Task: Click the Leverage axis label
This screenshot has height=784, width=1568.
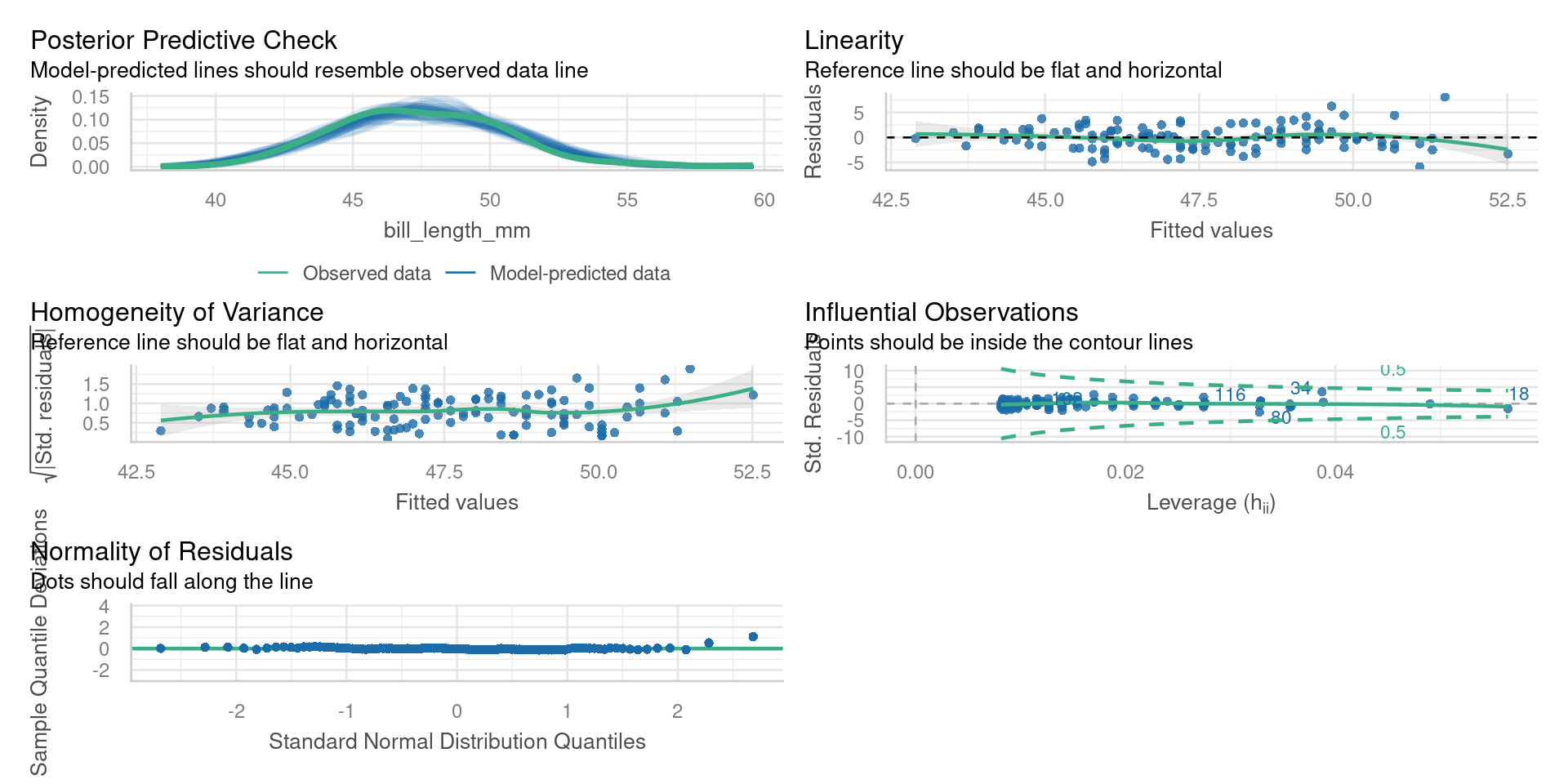Action: point(1211,502)
